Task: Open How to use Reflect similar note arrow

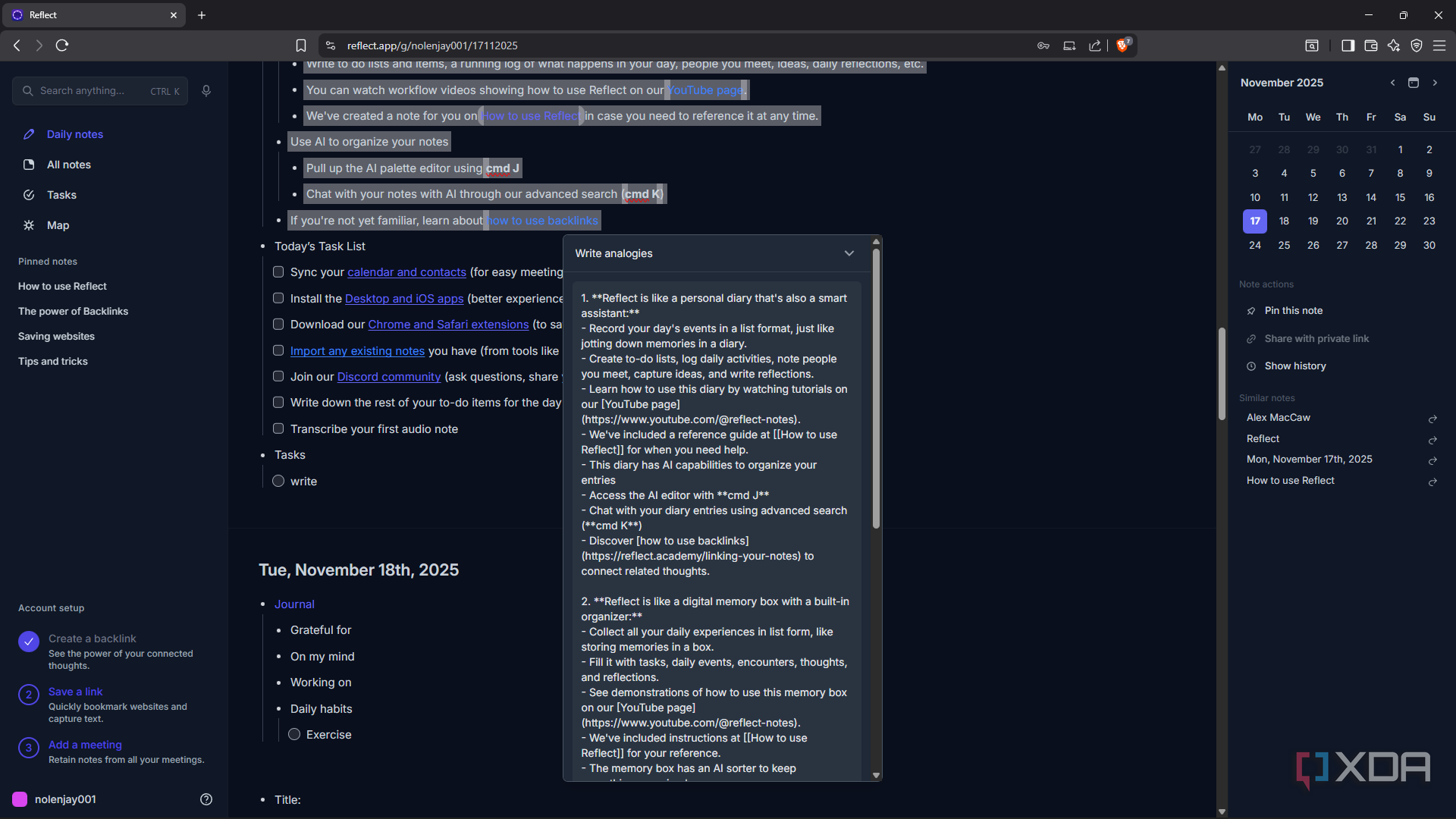Action: [1432, 482]
